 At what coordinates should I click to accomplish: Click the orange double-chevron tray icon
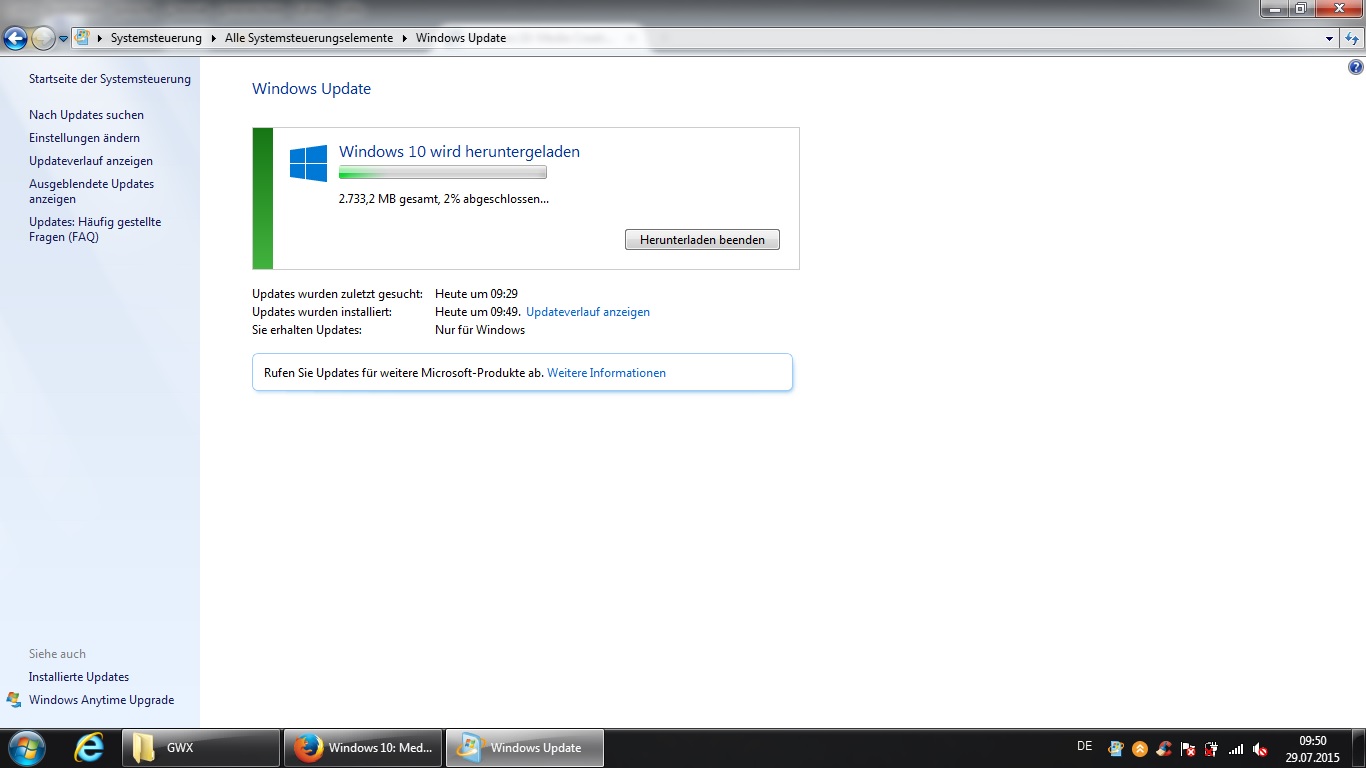click(x=1139, y=748)
